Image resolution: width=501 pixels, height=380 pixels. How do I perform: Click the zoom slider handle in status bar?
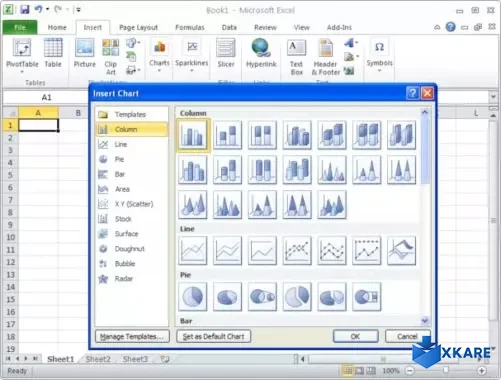tap(446, 370)
